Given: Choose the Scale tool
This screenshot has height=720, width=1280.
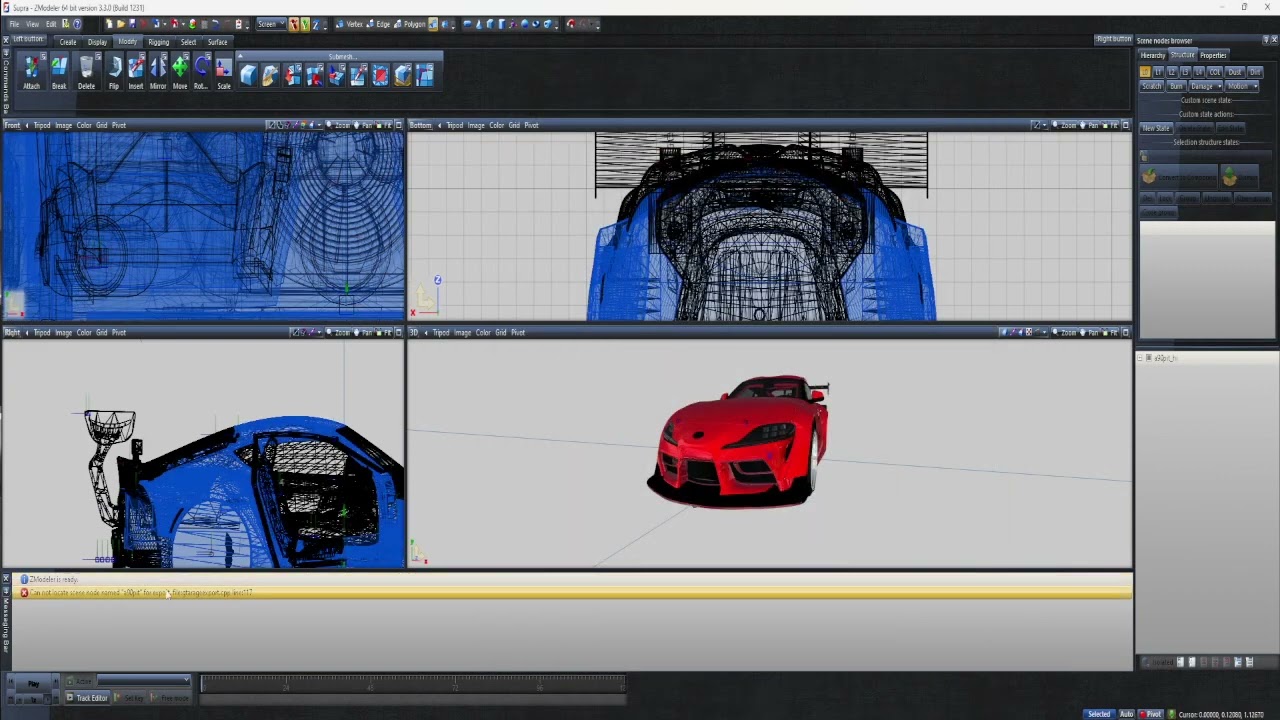Looking at the screenshot, I should [x=224, y=72].
